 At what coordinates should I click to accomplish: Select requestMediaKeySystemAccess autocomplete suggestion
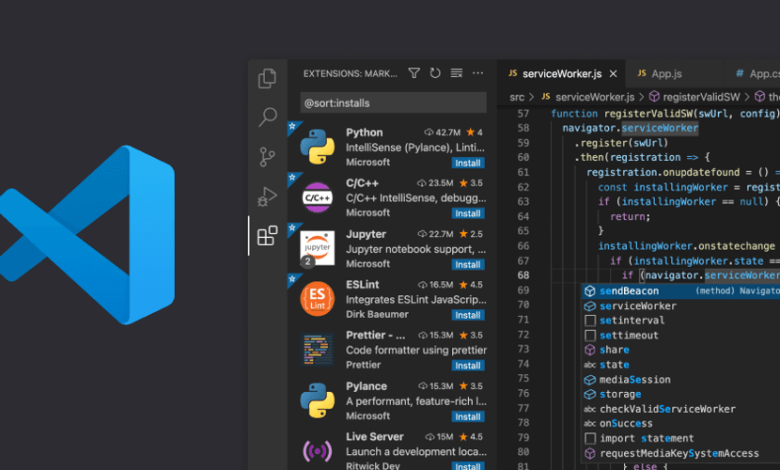pyautogui.click(x=681, y=453)
